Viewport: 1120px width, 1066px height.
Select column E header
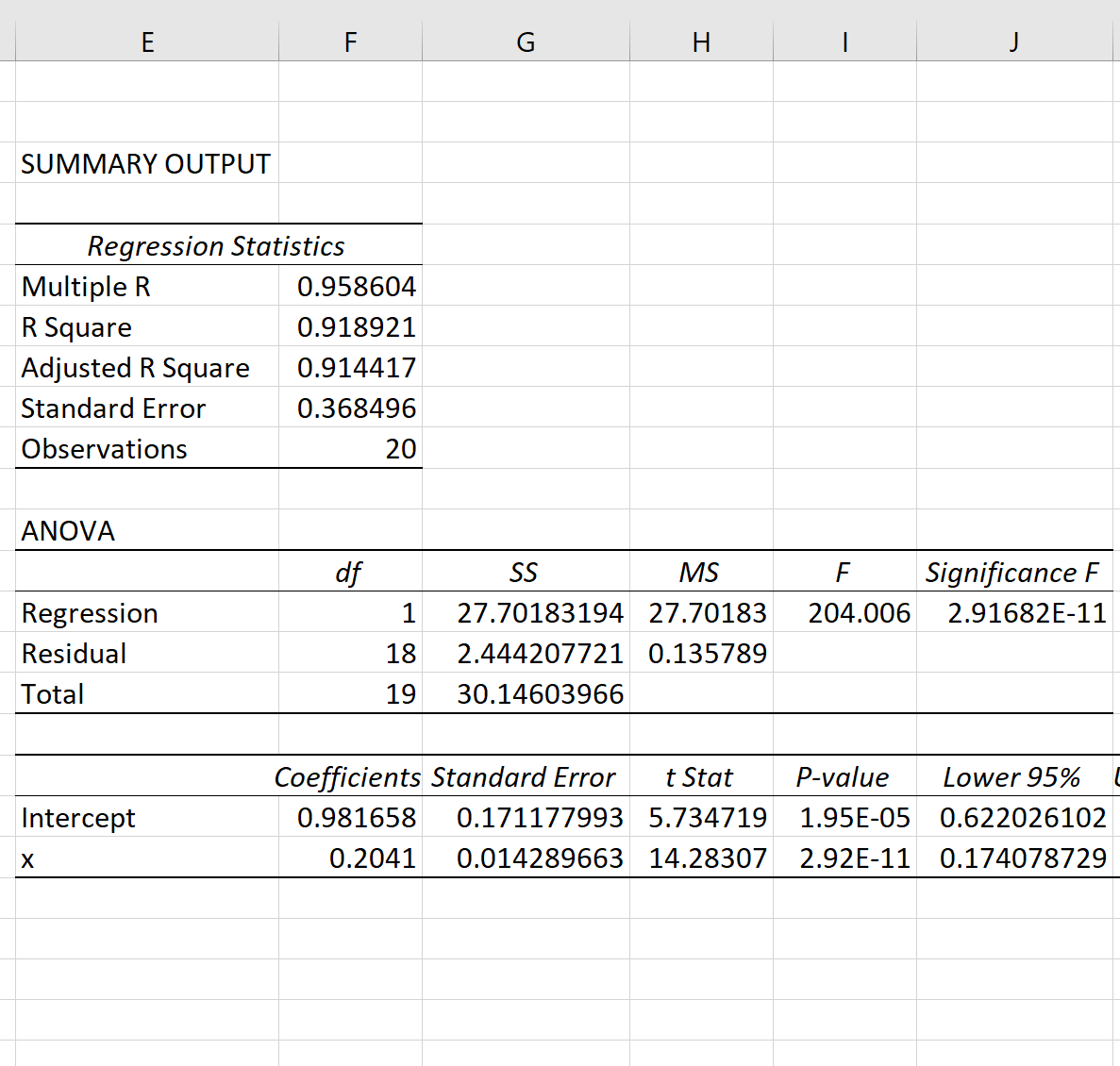(147, 42)
